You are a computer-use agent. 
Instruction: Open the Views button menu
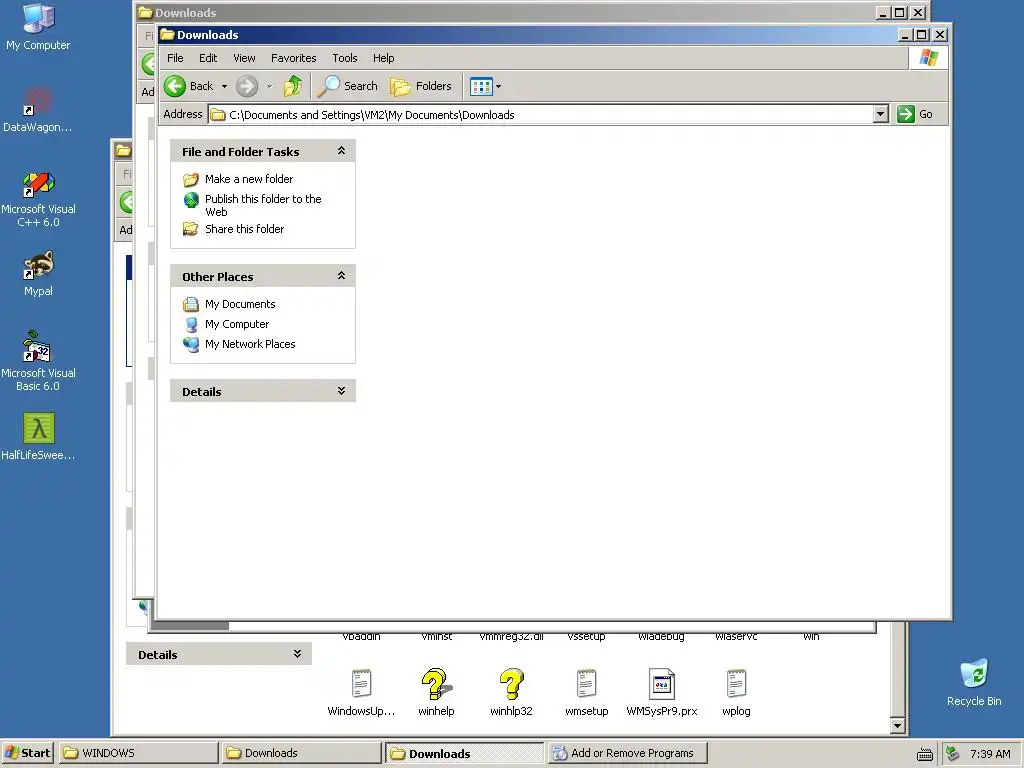(x=485, y=86)
